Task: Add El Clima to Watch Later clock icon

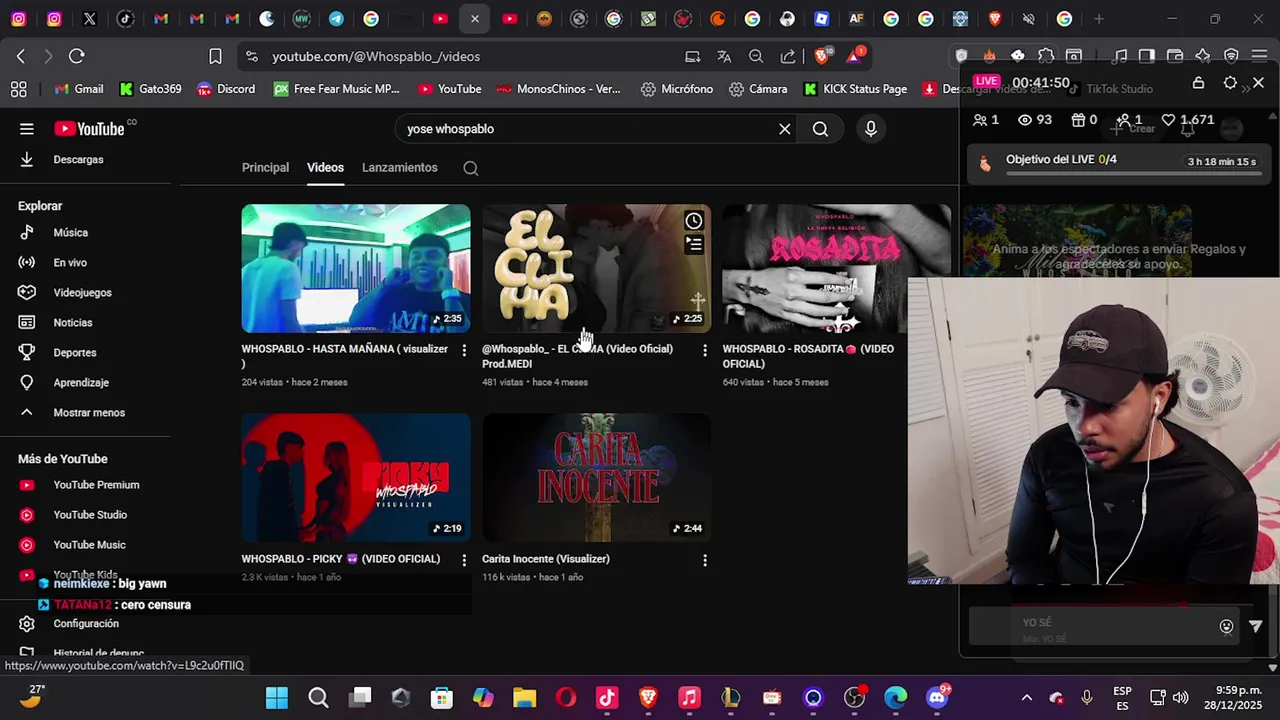Action: click(x=694, y=221)
